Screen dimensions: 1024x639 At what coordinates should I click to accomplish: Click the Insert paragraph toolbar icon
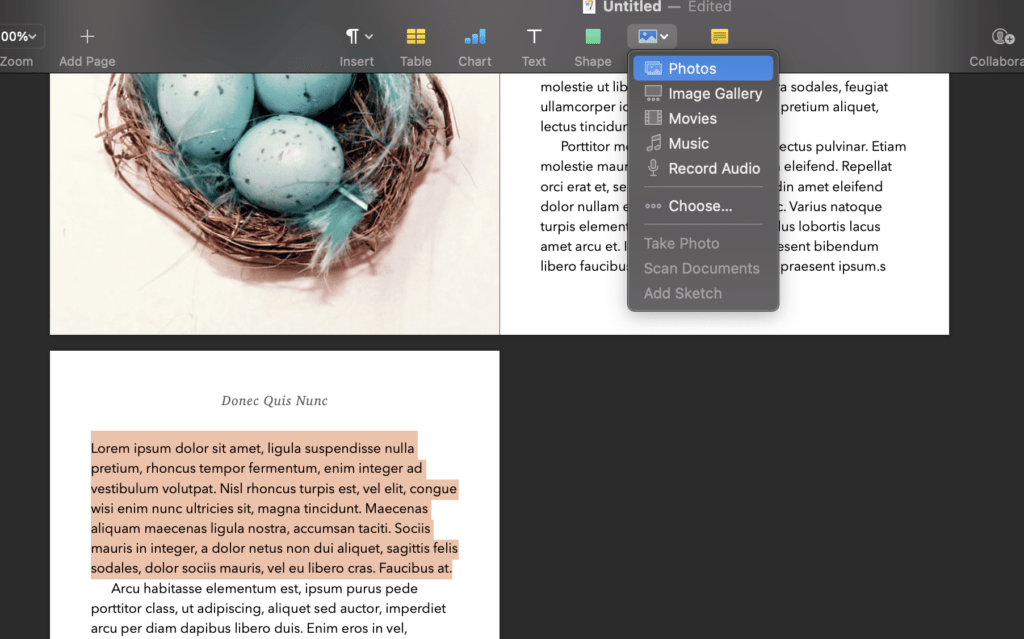coord(352,35)
